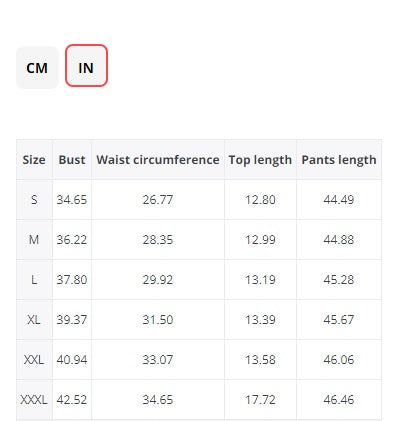This screenshot has height=421, width=397.
Task: Select the Waist circumference header
Action: (x=158, y=160)
